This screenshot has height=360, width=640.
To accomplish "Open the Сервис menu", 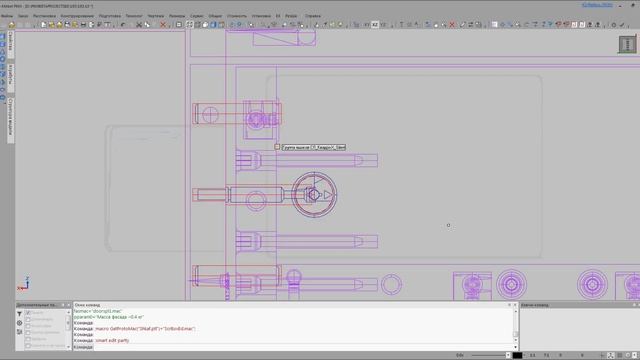I will click(197, 16).
